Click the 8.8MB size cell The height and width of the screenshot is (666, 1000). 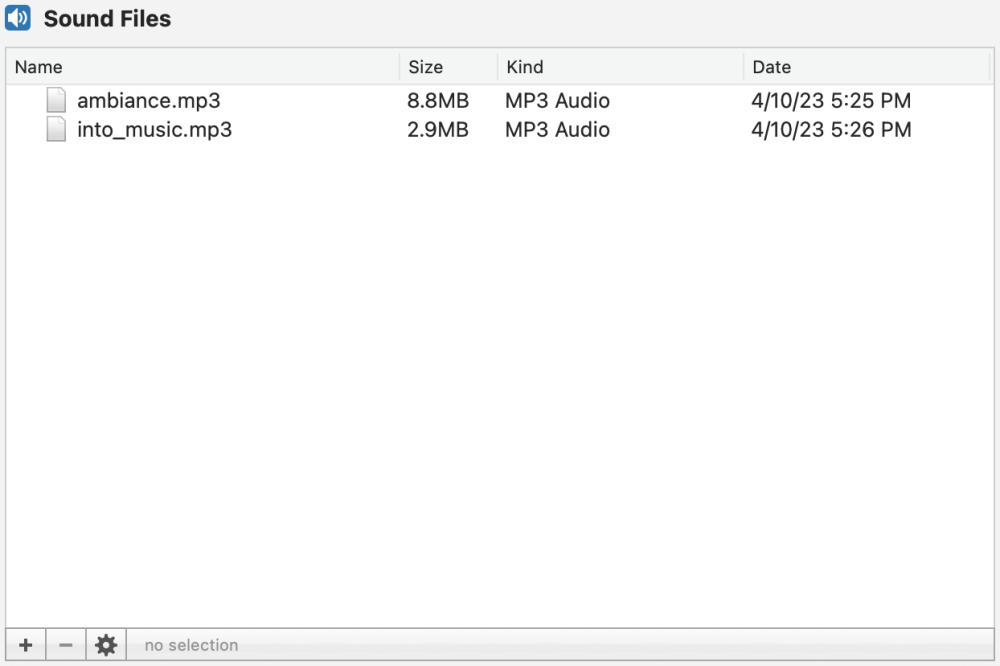click(x=437, y=100)
